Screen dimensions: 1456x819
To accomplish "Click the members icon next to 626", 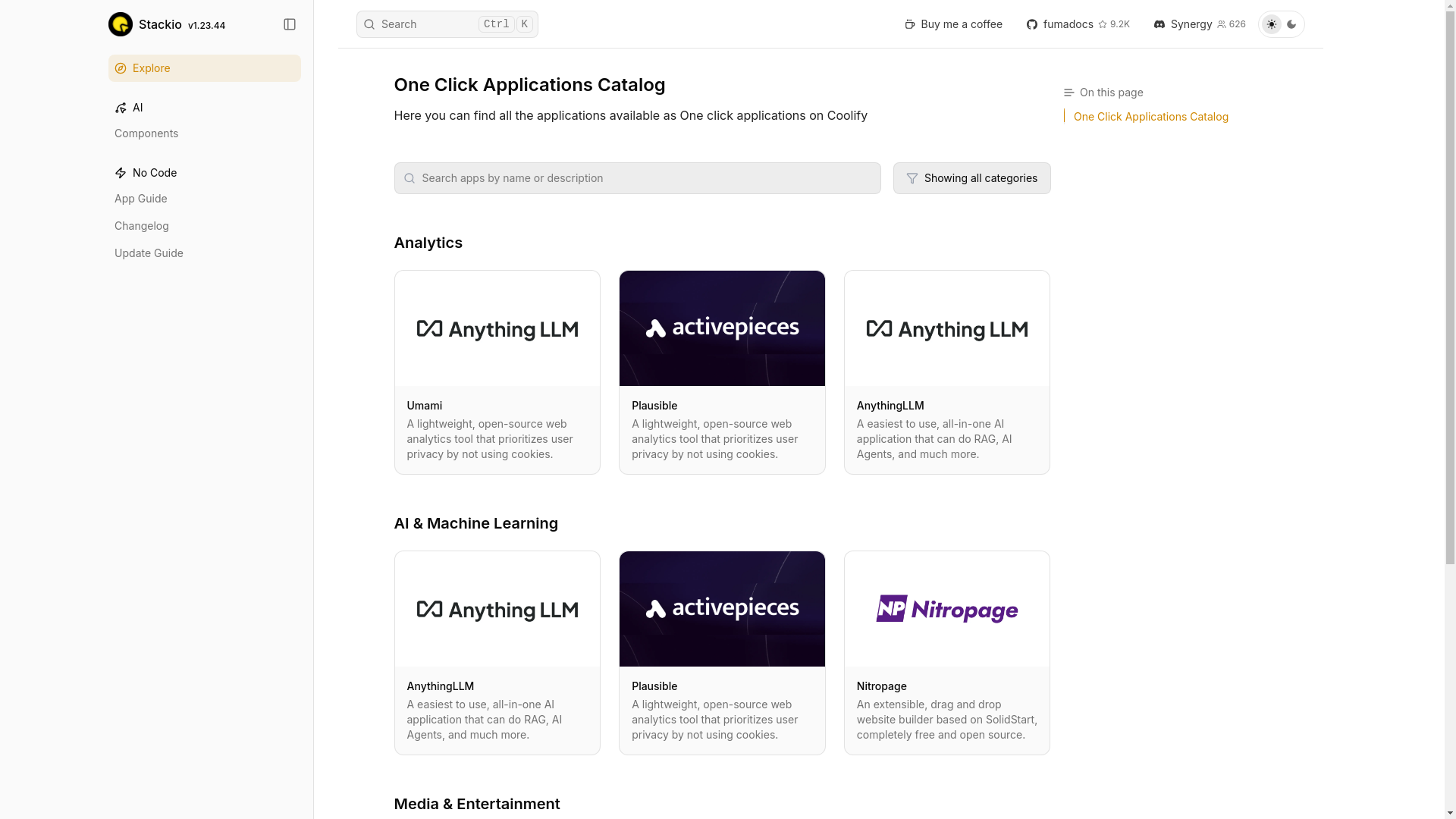I will coord(1222,24).
